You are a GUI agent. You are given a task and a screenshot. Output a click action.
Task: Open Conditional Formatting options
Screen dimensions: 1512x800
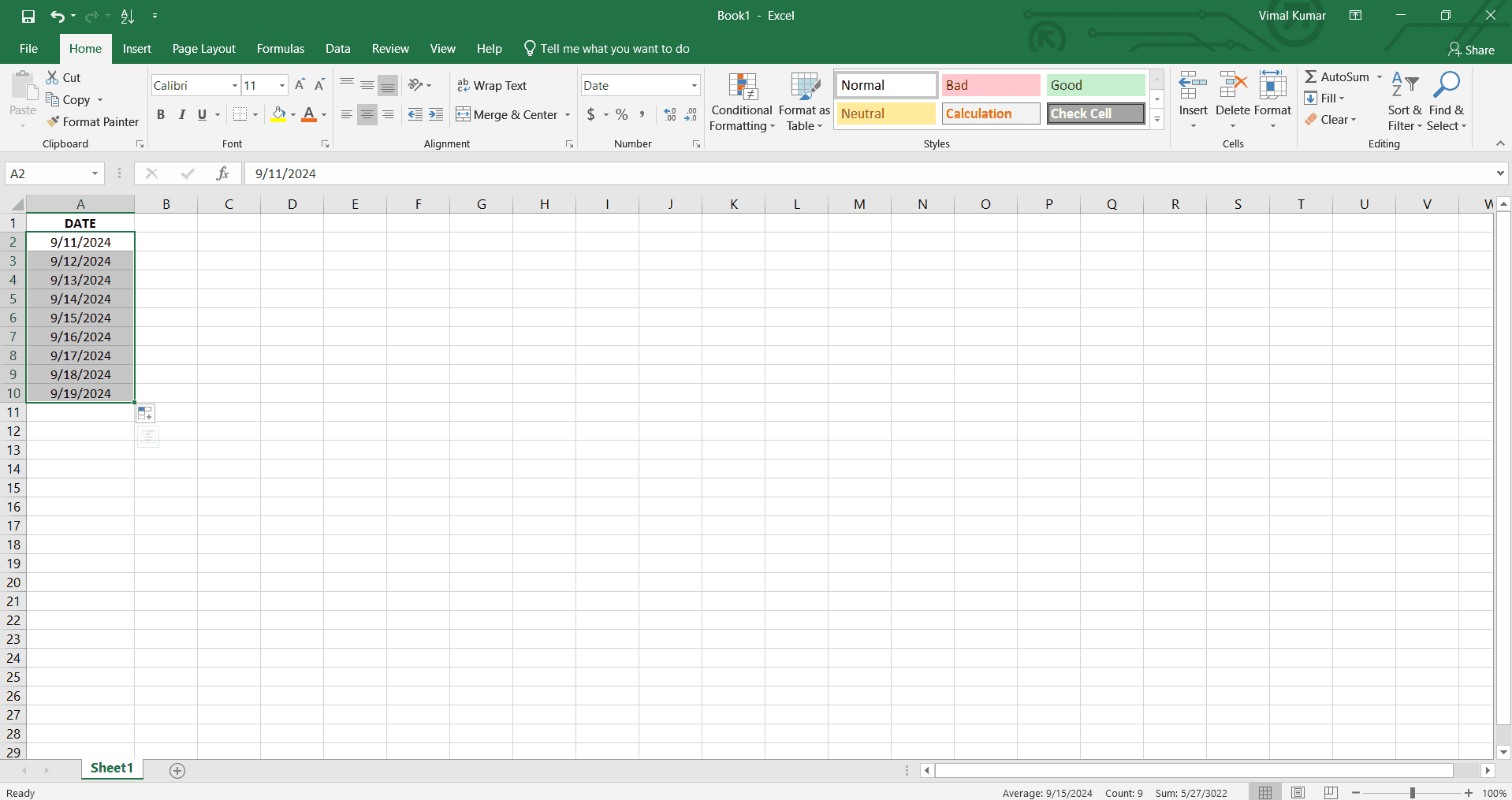click(x=741, y=102)
